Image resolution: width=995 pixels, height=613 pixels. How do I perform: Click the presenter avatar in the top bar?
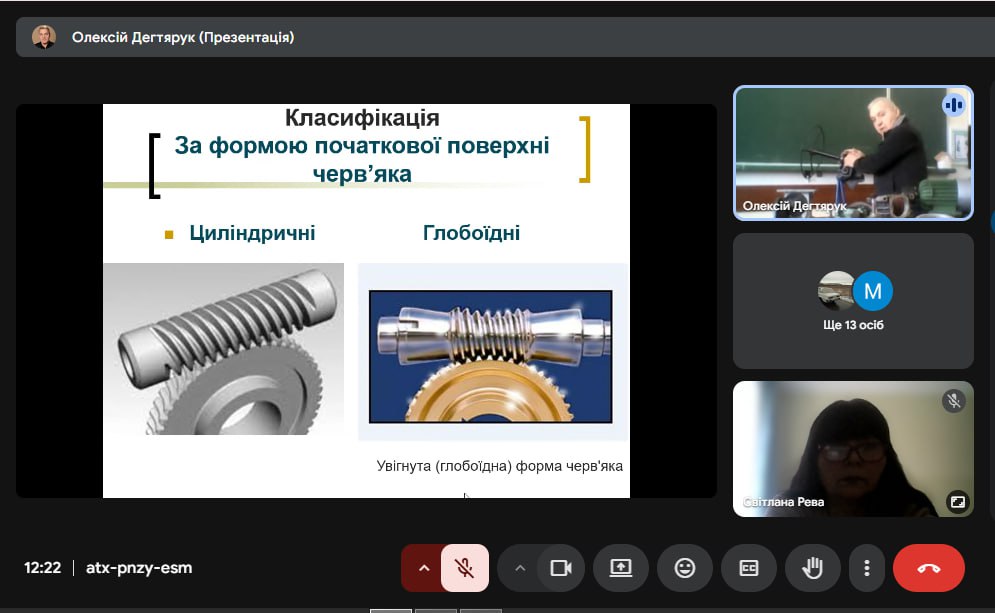(44, 37)
